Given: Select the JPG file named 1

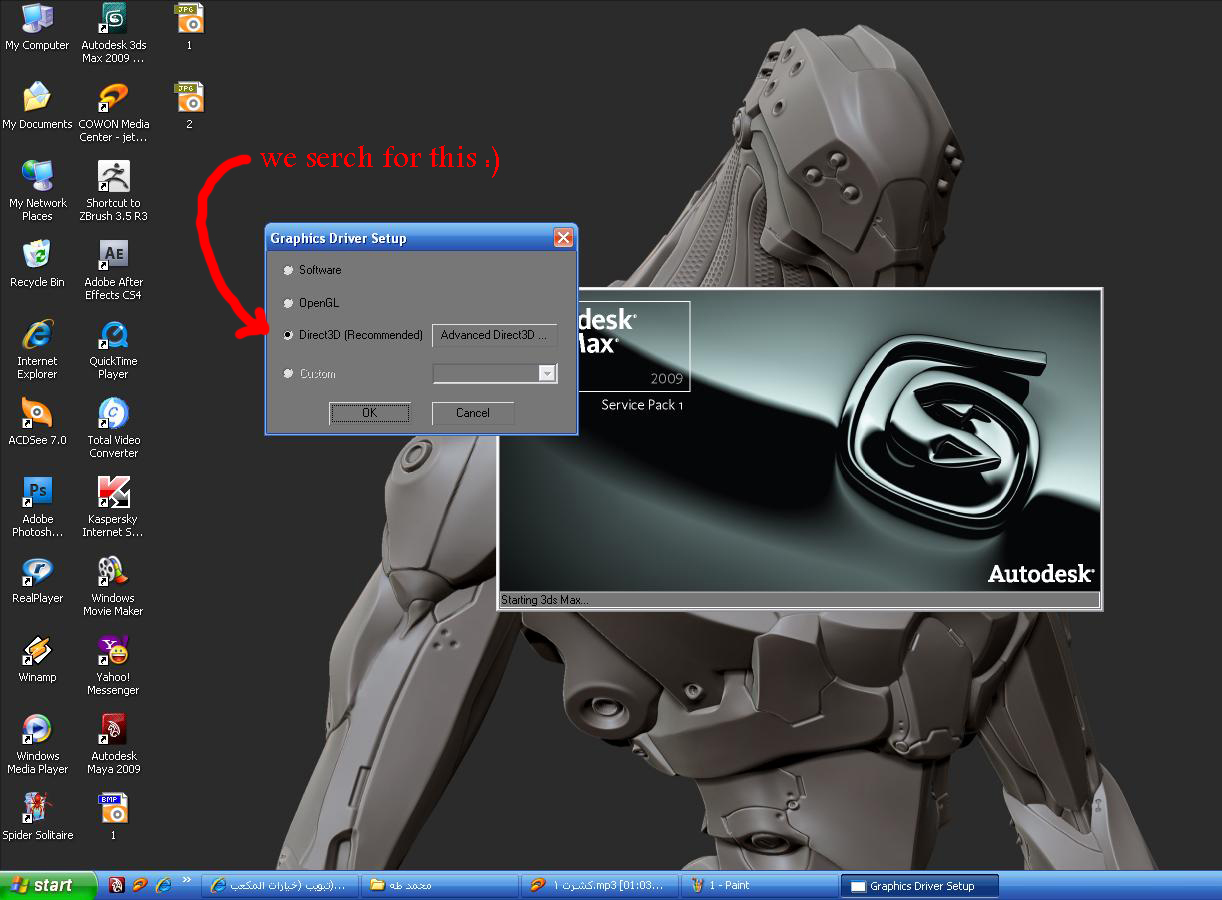Looking at the screenshot, I should click(189, 26).
